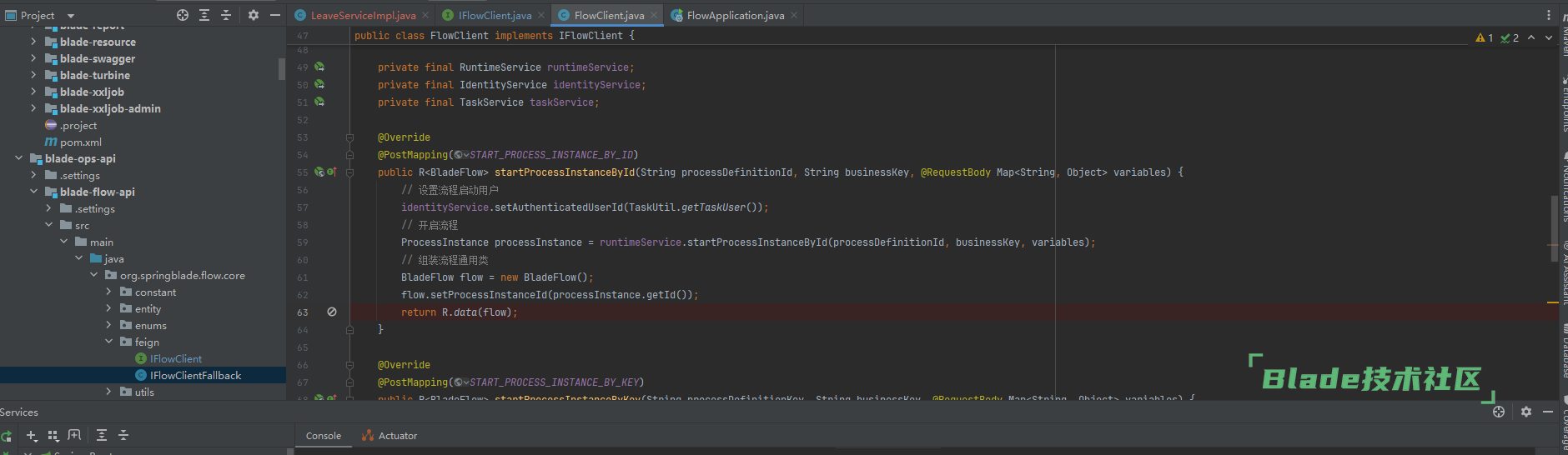The width and height of the screenshot is (1568, 455).
Task: Click Spring bean gutter icon on line 50
Action: [x=319, y=84]
